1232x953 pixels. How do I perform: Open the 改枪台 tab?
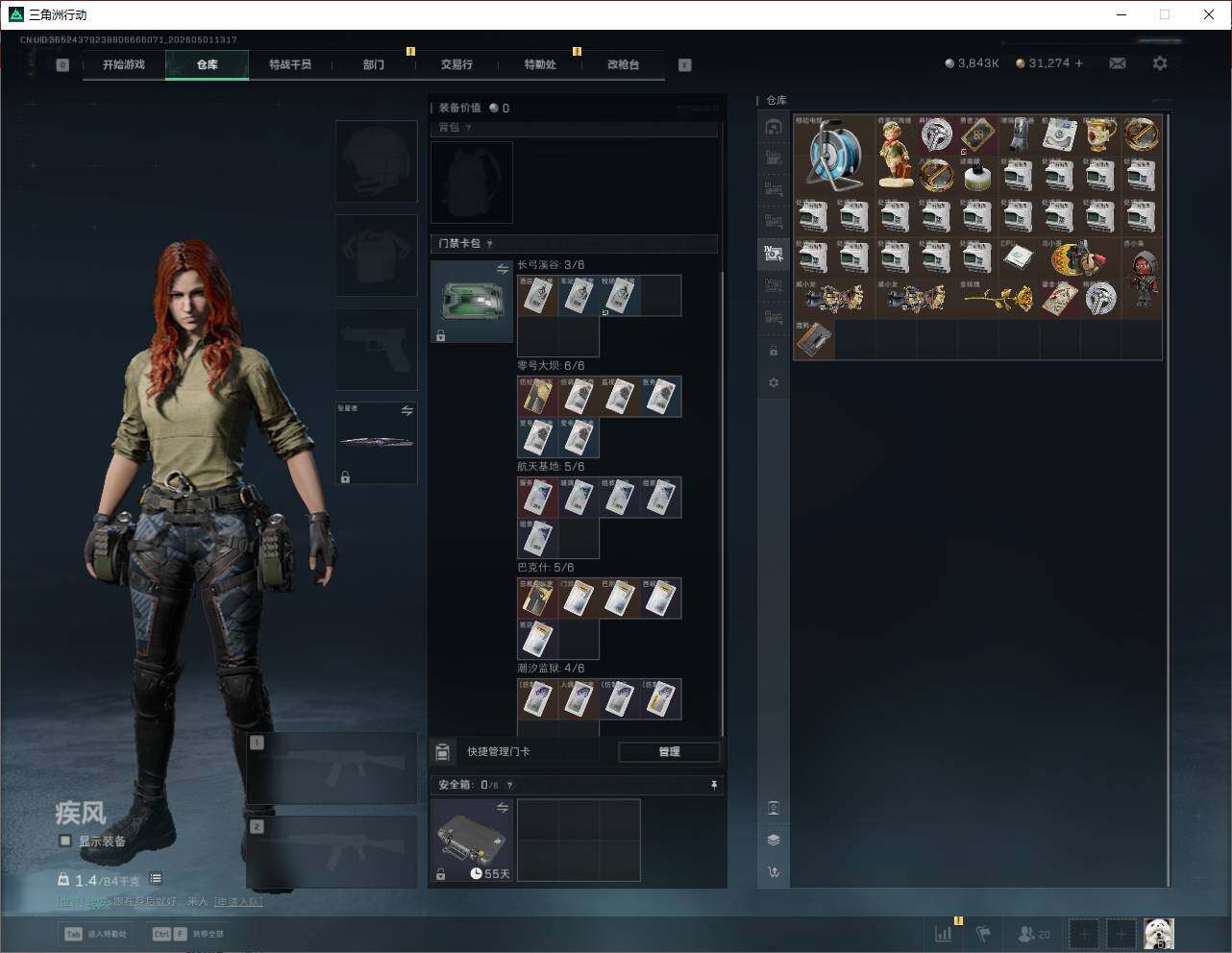tap(623, 64)
